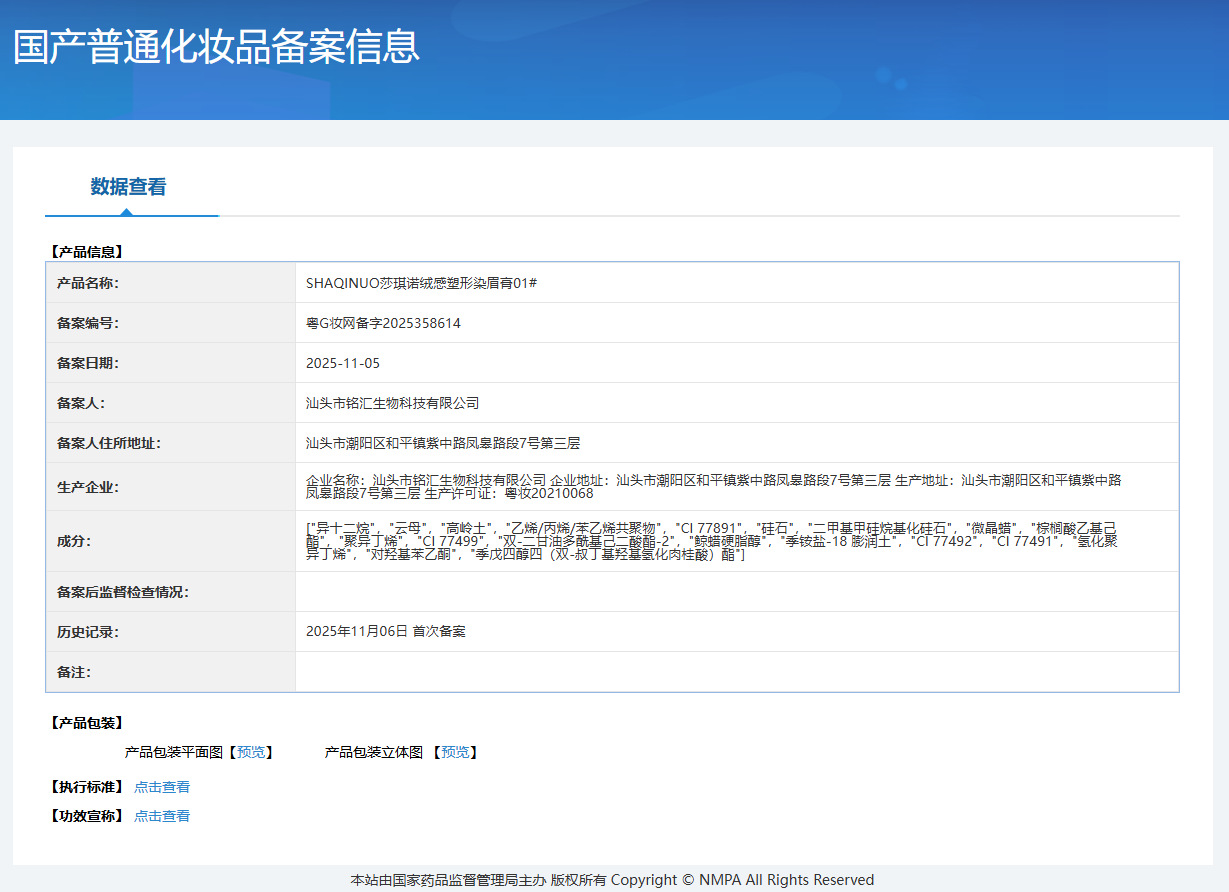Image resolution: width=1229 pixels, height=892 pixels.
Task: Click the 产品包装平面图 label text
Action: point(173,752)
